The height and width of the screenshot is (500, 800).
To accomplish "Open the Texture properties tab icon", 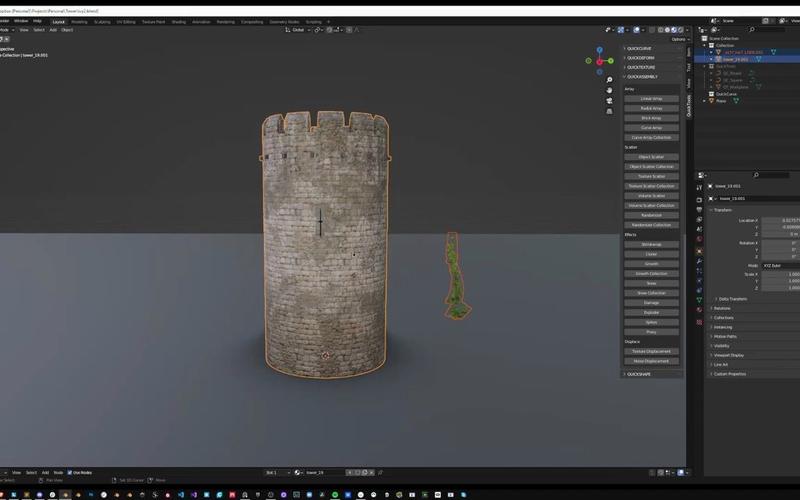I will pos(699,322).
